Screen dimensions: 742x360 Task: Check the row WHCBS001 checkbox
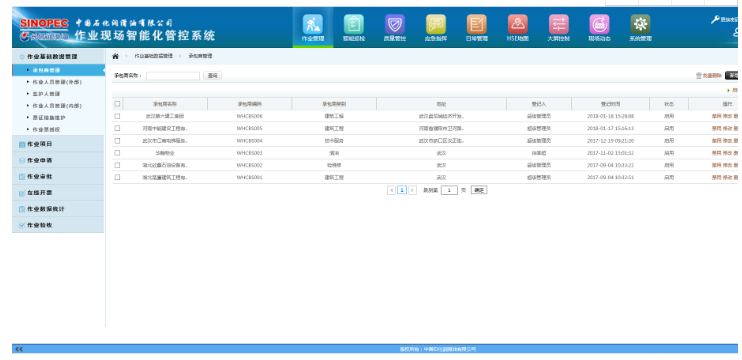pyautogui.click(x=117, y=177)
